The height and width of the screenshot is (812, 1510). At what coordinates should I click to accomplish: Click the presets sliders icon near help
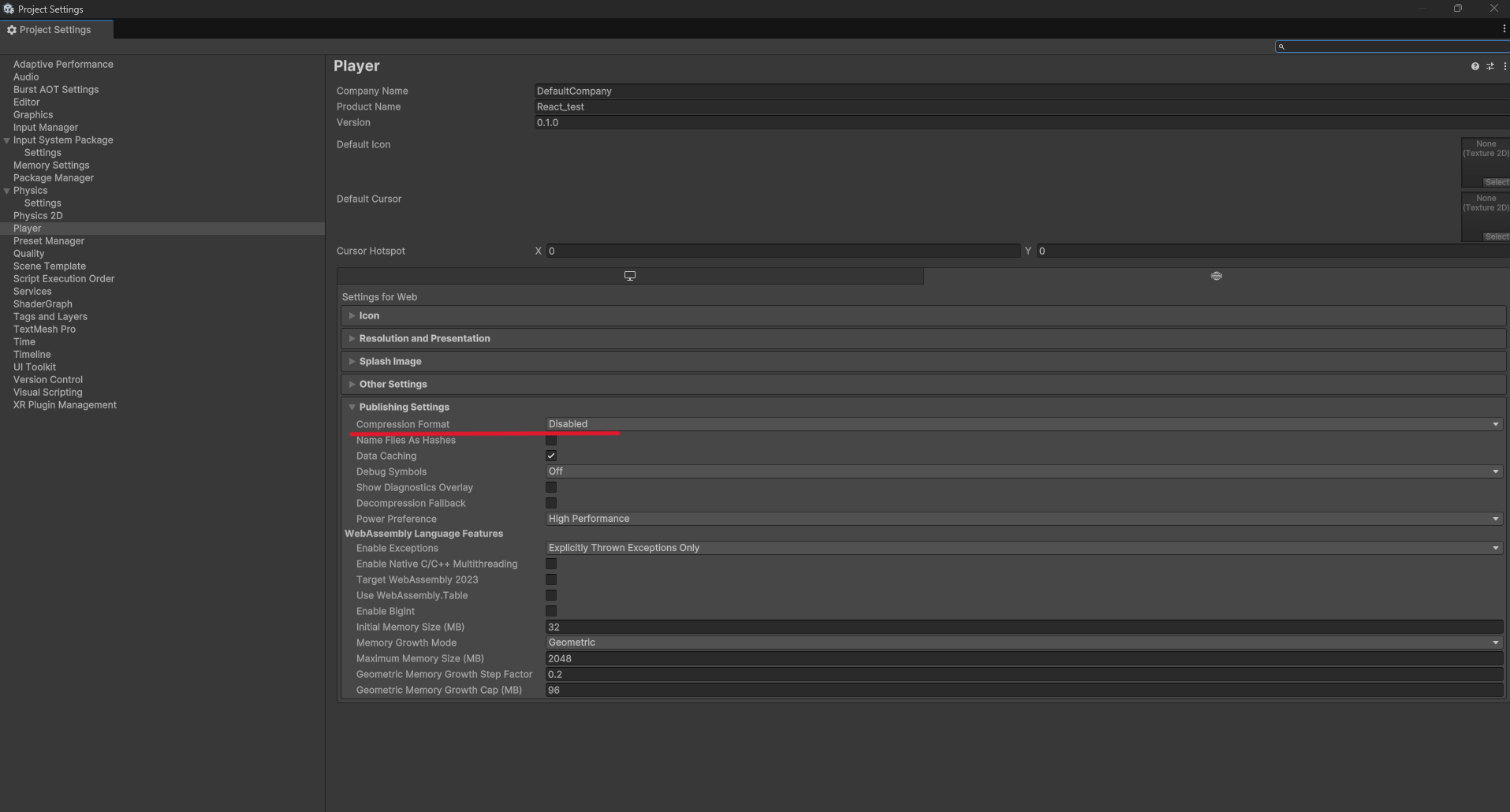click(x=1490, y=66)
